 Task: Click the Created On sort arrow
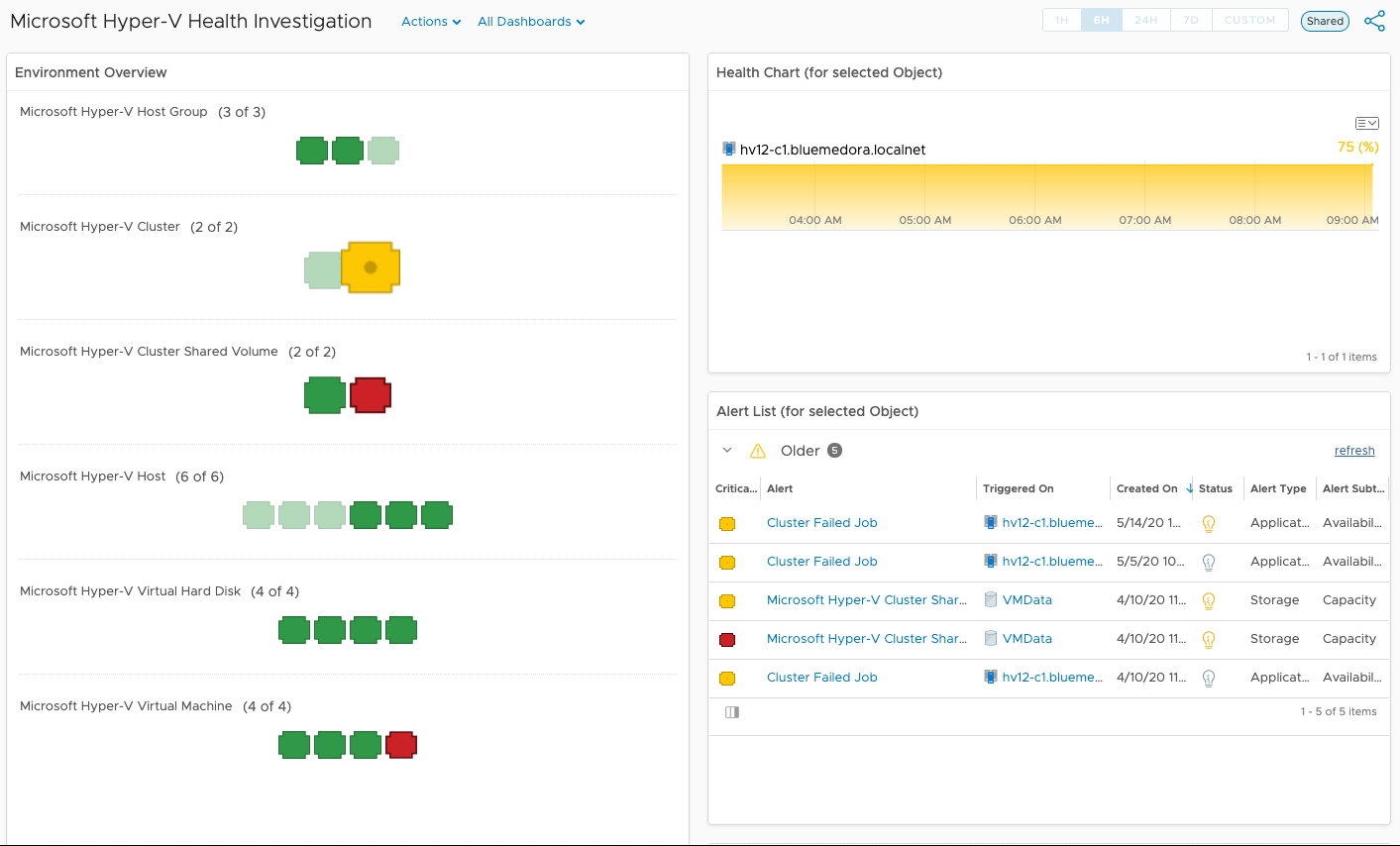(x=1189, y=488)
